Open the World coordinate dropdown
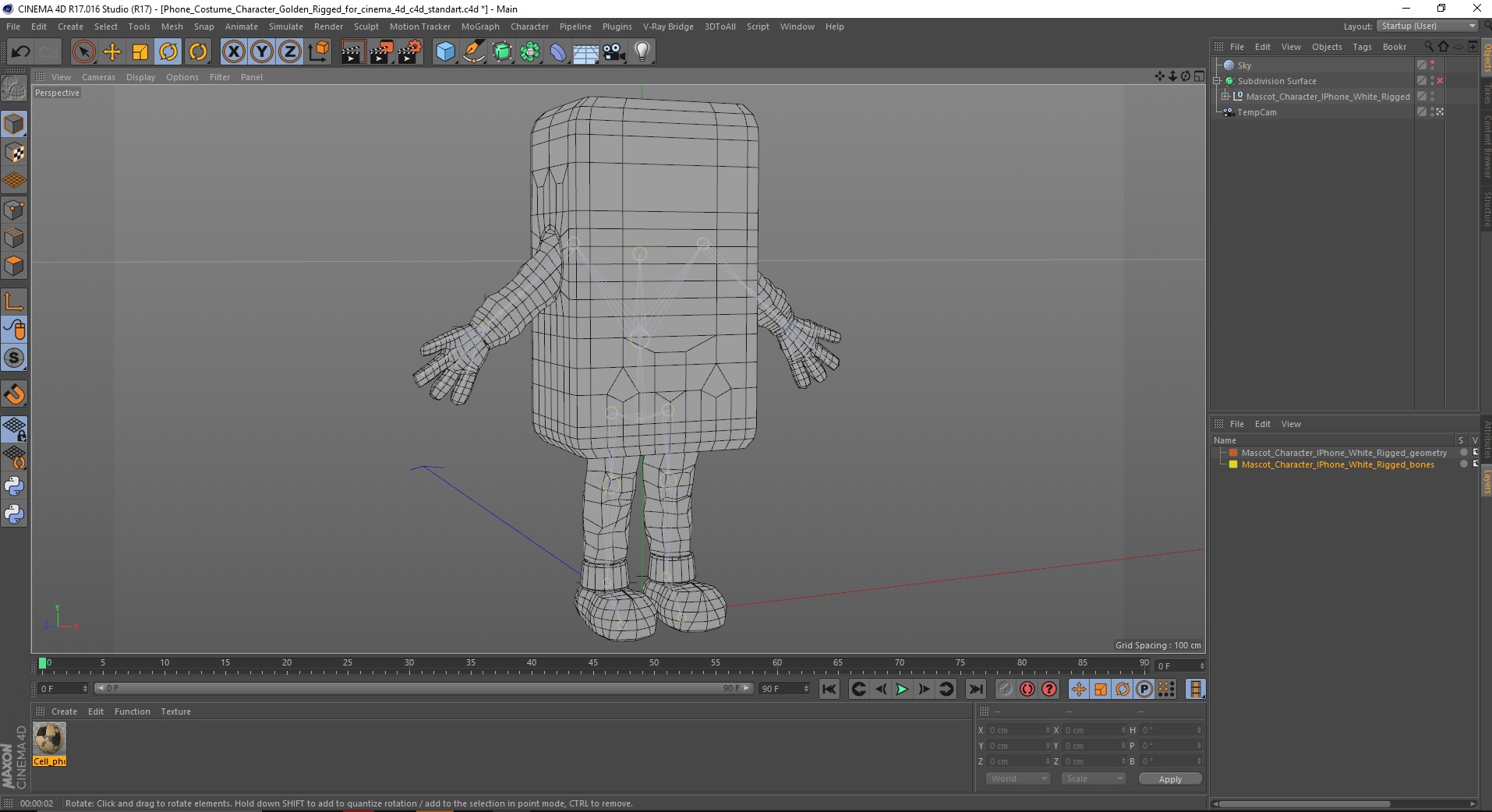This screenshot has height=812, width=1492. (x=1018, y=778)
